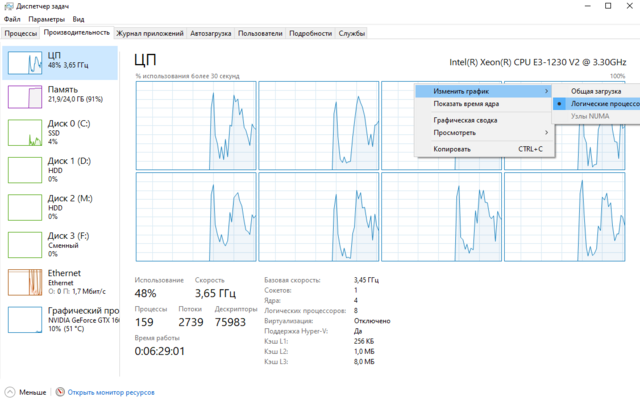Select Графическая сводка in context menu

pos(466,118)
